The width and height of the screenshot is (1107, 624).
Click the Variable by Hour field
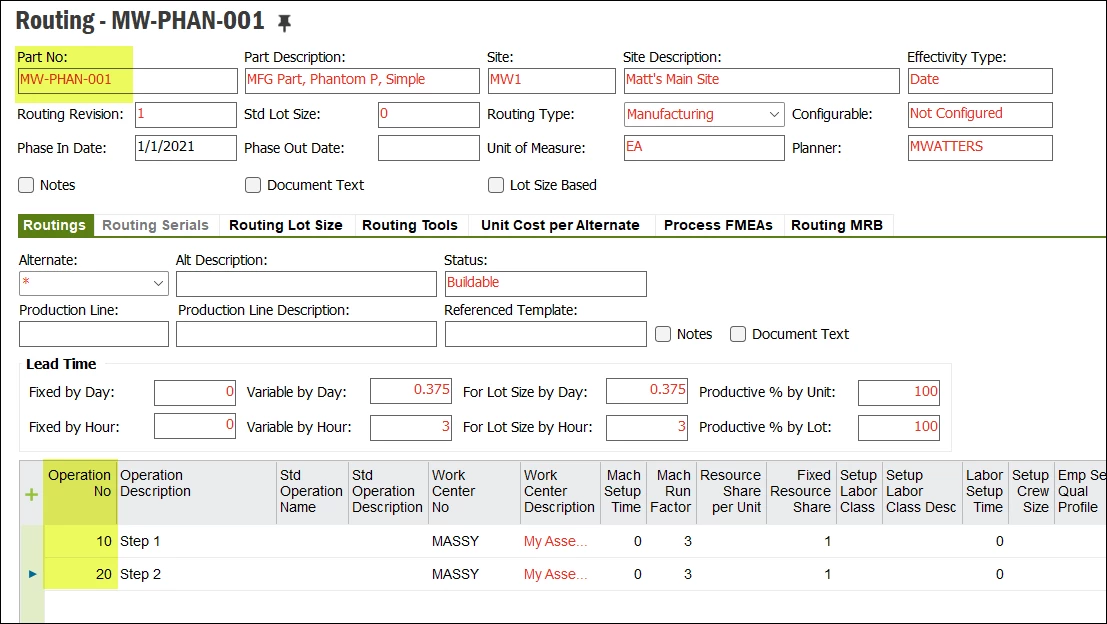tap(411, 428)
